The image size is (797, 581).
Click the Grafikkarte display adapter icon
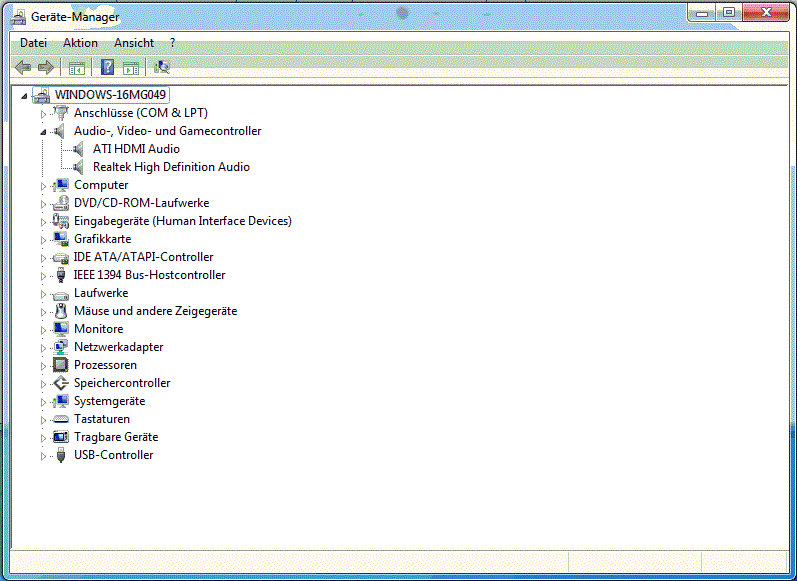point(61,239)
